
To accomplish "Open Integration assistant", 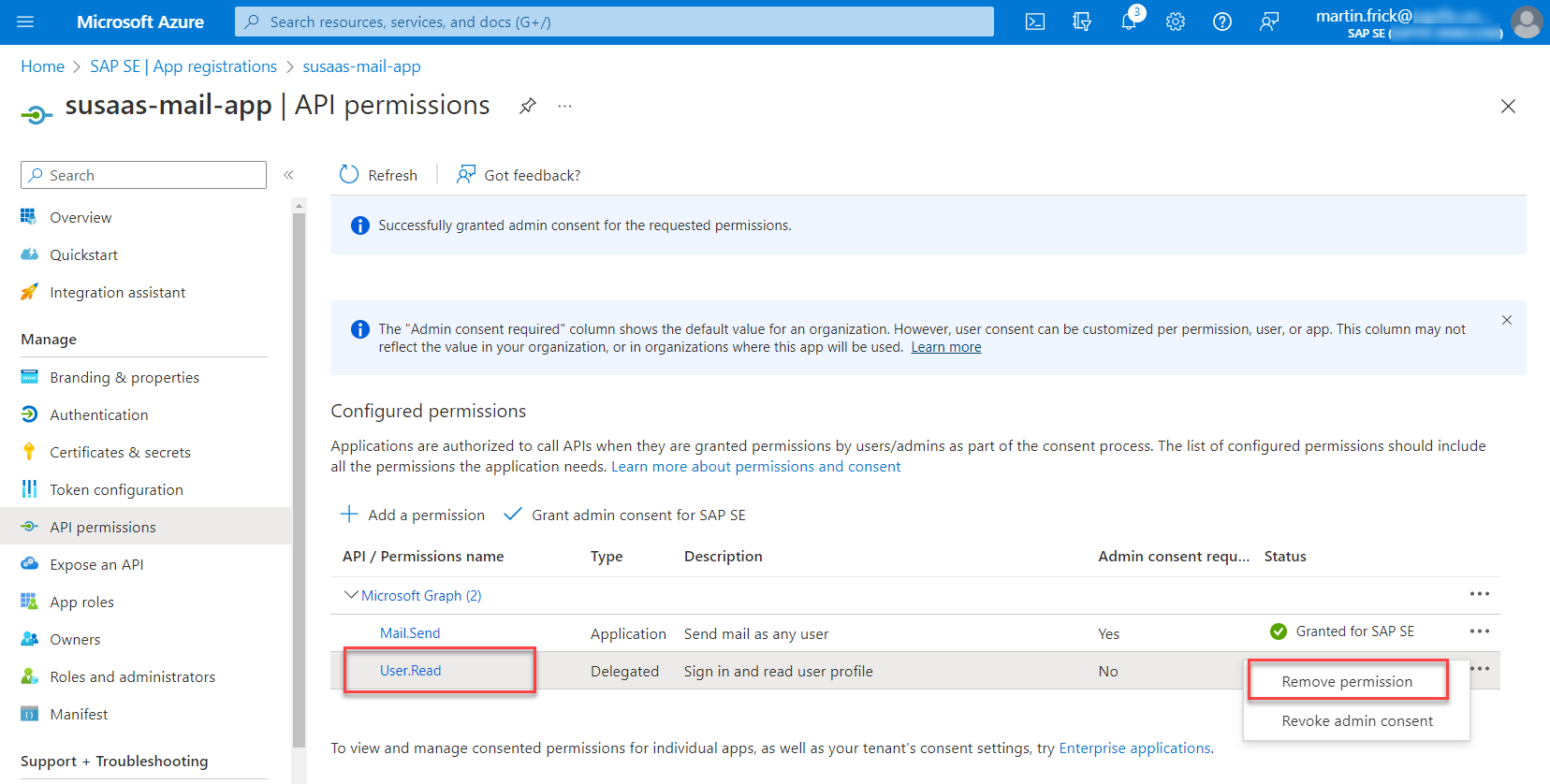I will coord(117,292).
